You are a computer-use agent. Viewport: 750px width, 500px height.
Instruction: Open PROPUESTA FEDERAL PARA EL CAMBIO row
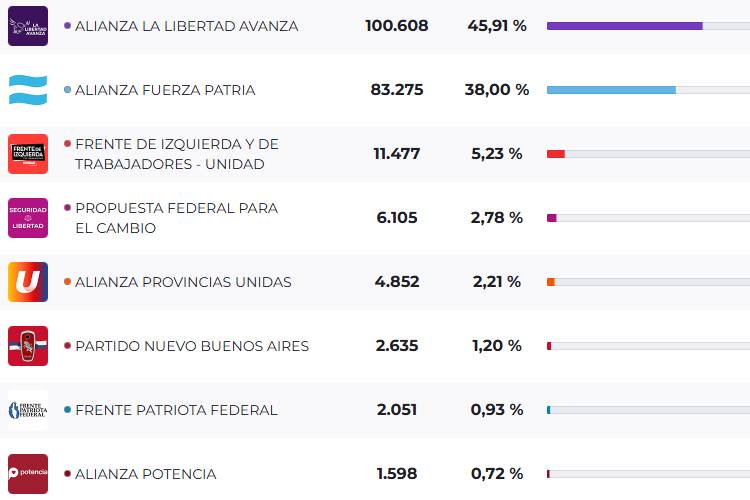tap(176, 218)
